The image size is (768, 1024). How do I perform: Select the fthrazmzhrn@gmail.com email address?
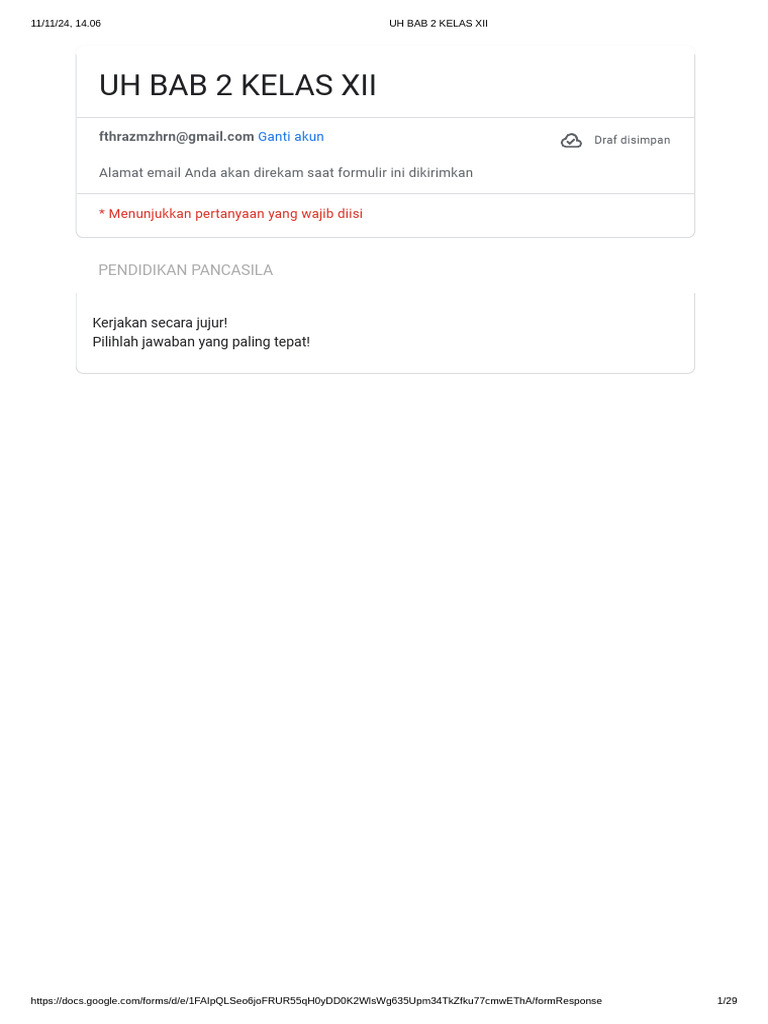[176, 137]
